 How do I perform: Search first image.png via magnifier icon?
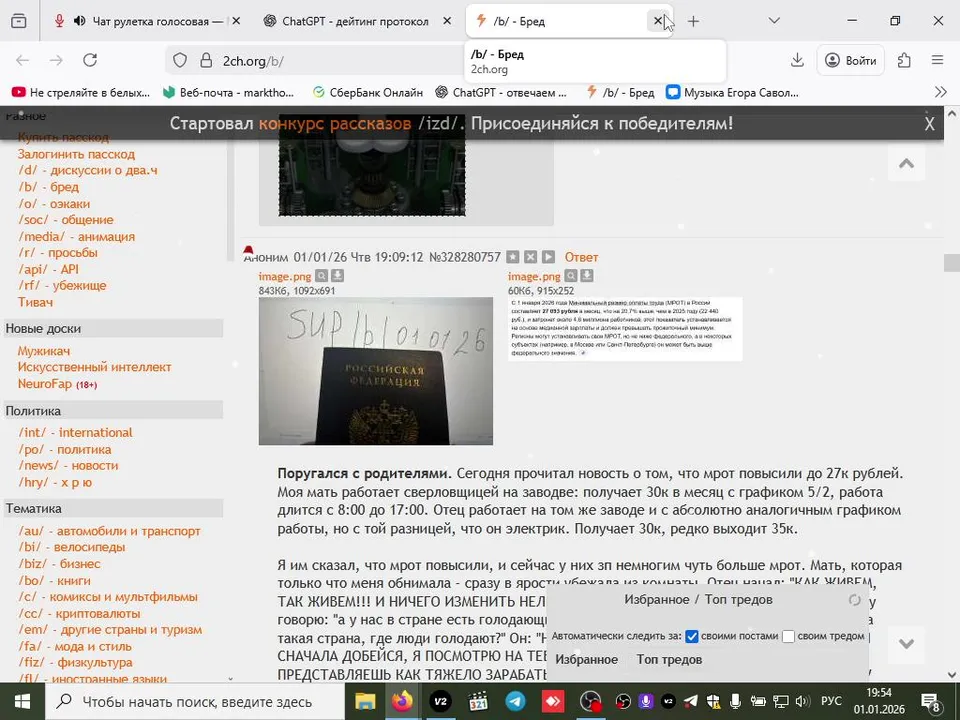coord(321,276)
